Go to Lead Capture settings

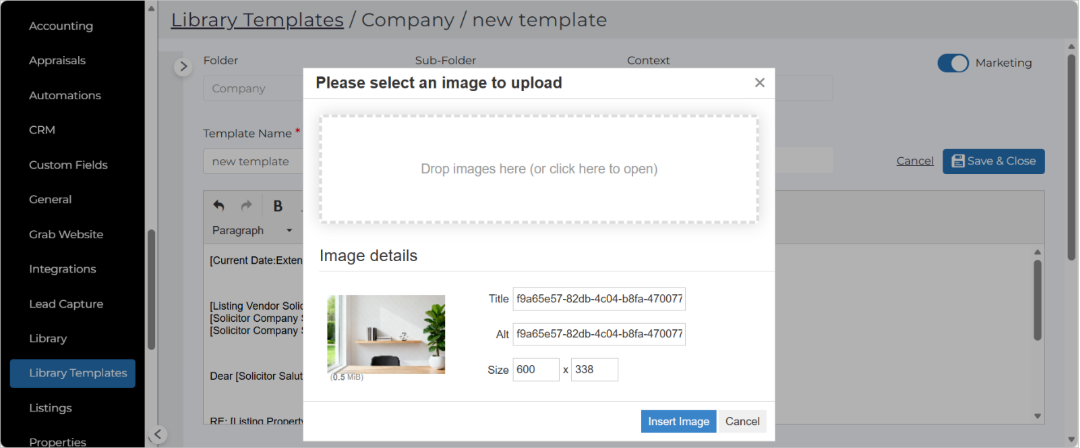66,304
